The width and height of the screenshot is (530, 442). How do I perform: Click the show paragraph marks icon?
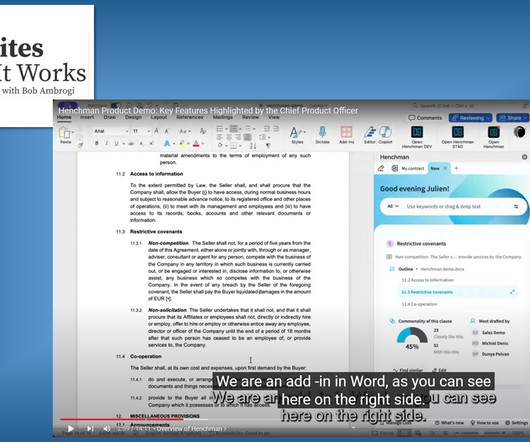coord(268,146)
